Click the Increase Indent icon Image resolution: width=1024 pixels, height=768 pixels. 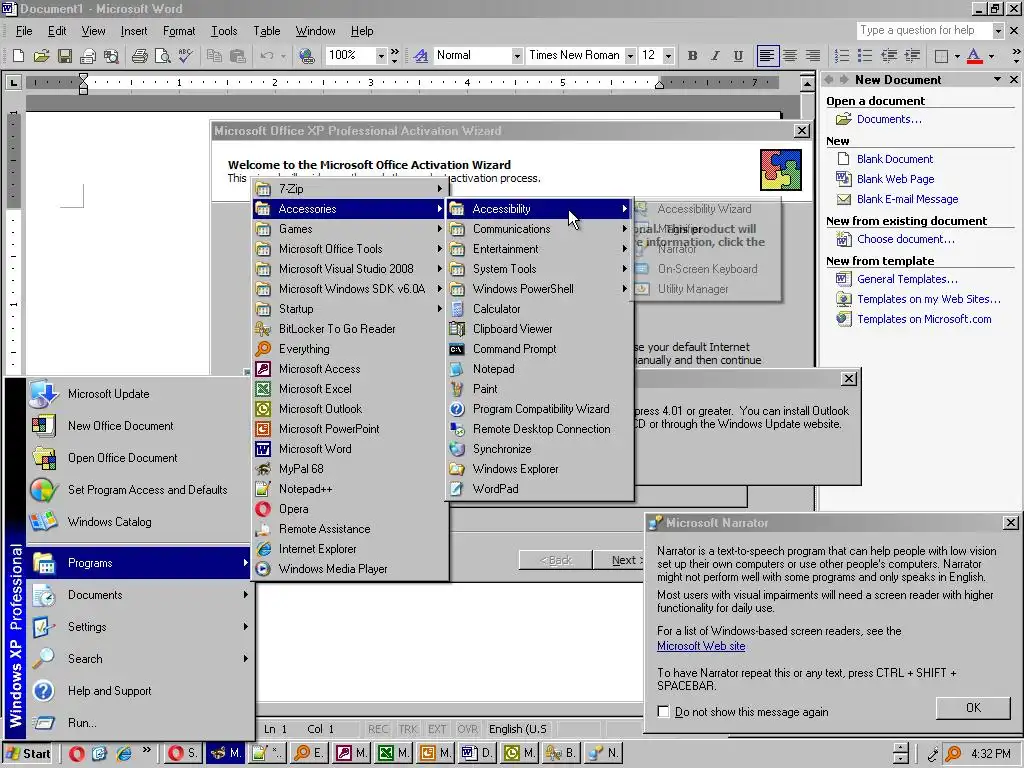point(912,56)
